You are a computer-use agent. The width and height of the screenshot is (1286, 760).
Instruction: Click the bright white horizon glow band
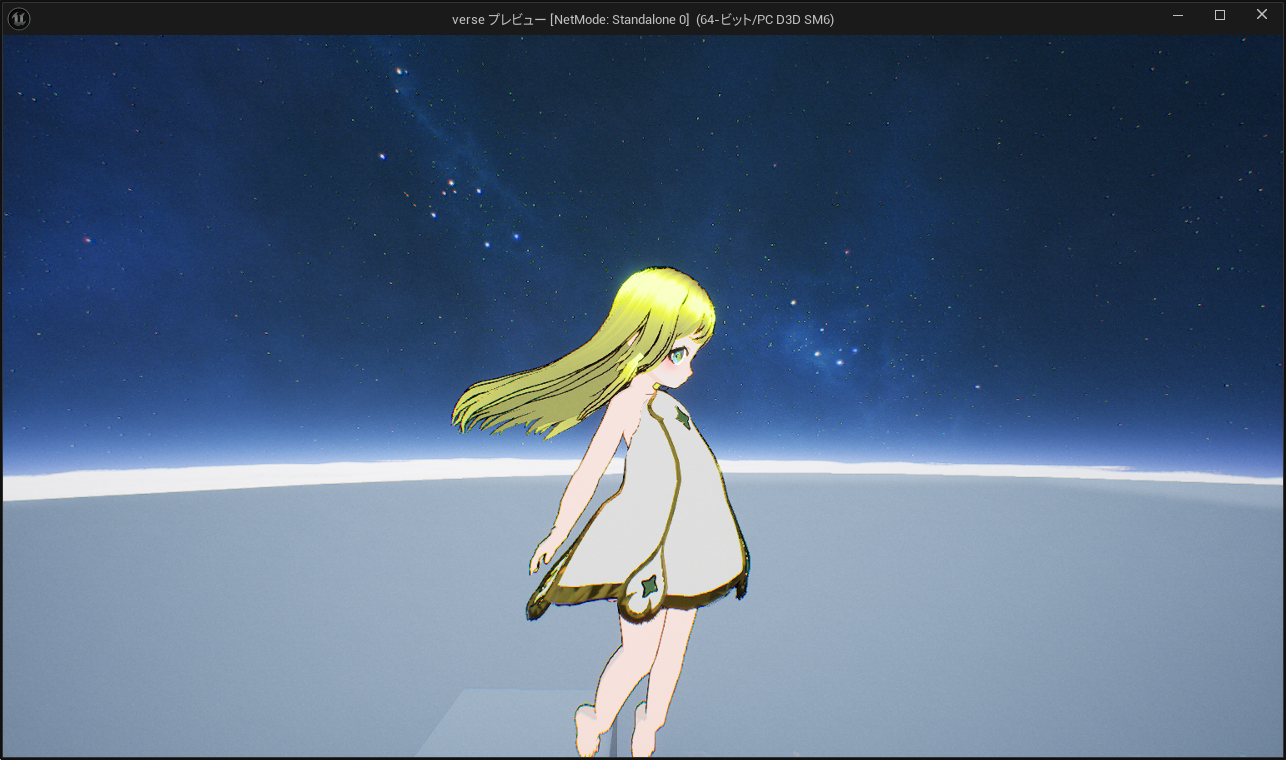pos(250,480)
